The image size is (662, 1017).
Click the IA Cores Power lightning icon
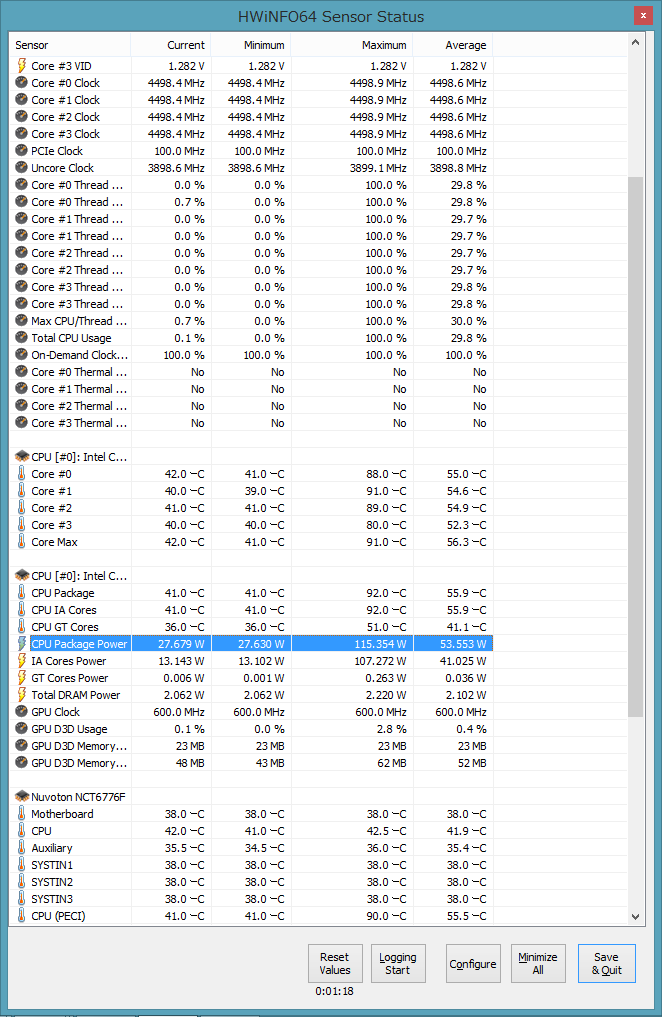click(x=21, y=660)
